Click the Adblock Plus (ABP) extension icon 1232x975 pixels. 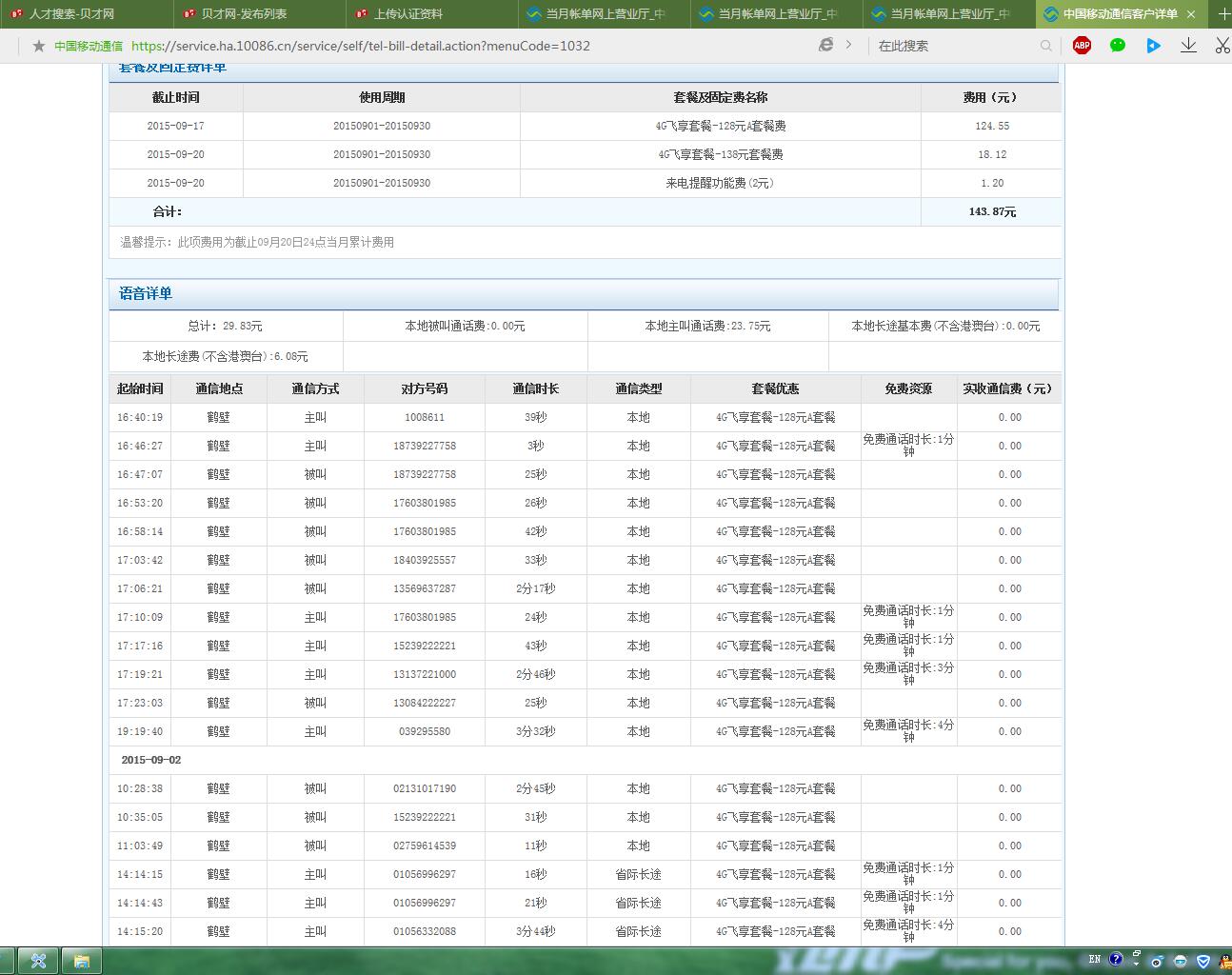(x=1082, y=46)
